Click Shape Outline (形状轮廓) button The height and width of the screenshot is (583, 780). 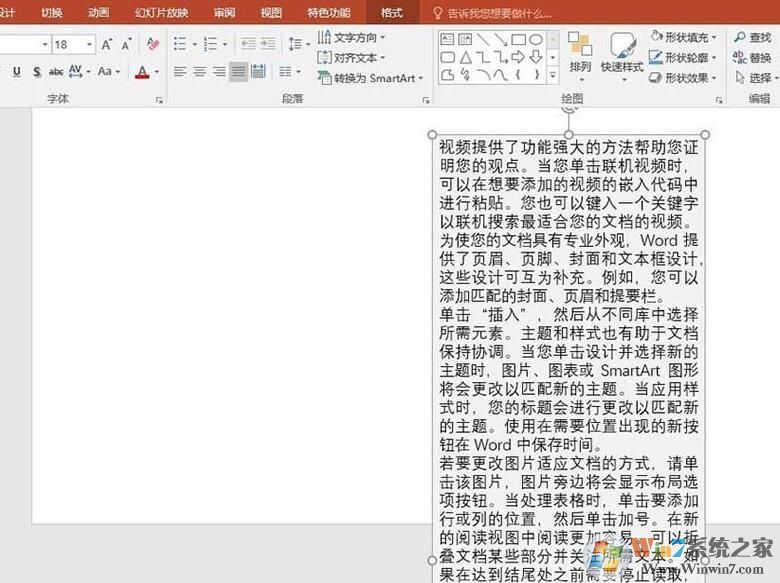[x=683, y=57]
